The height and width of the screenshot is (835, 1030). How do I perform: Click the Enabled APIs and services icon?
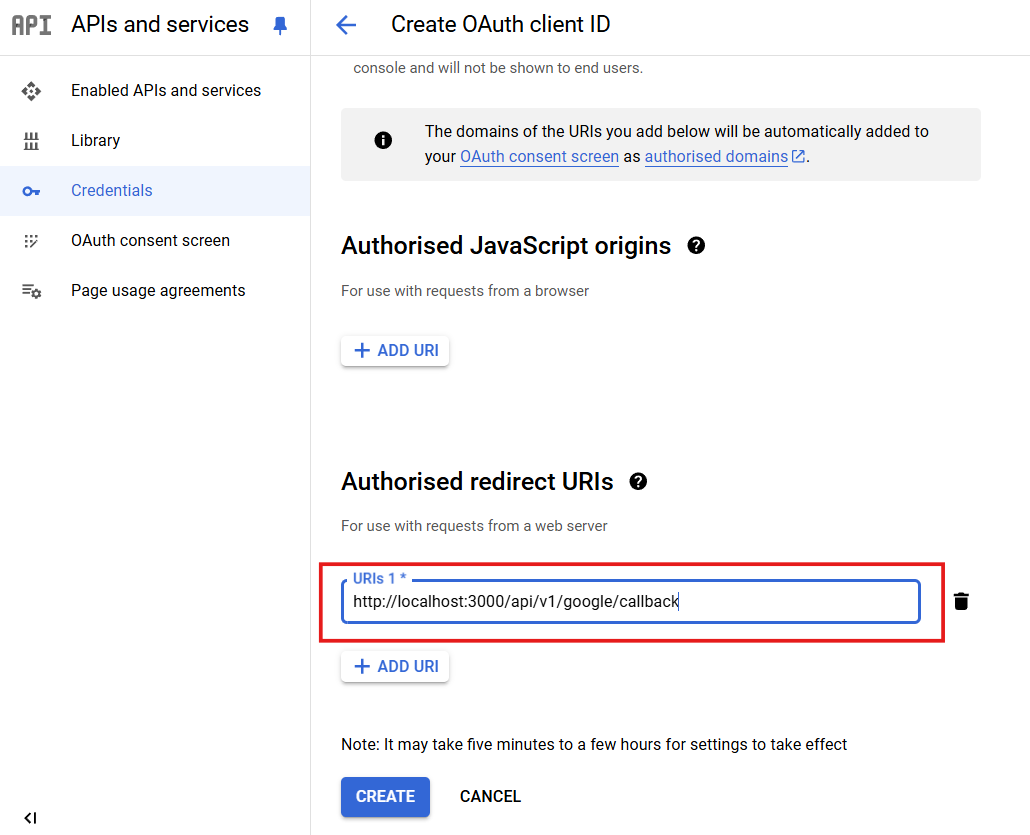31,91
